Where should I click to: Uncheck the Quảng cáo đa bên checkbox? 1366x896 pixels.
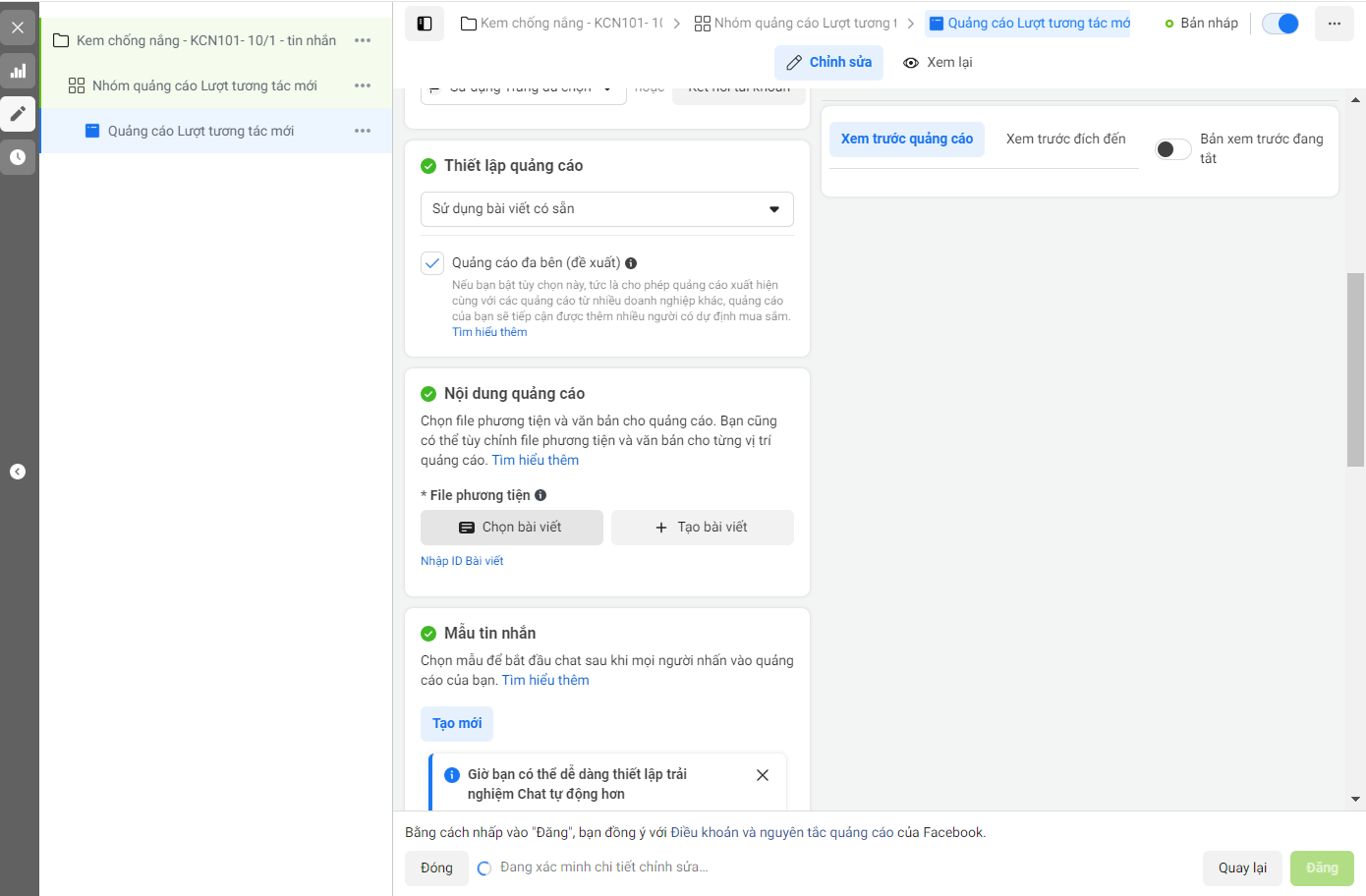[432, 263]
